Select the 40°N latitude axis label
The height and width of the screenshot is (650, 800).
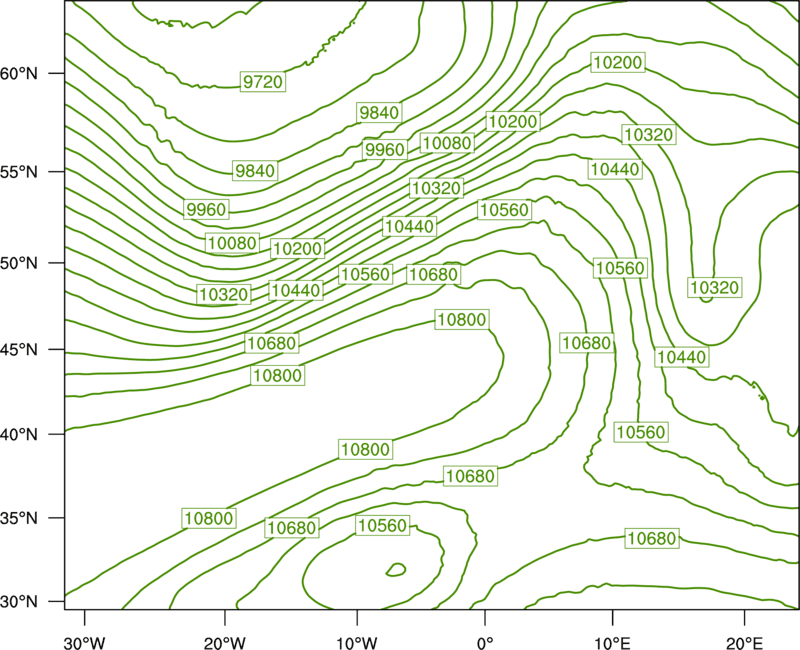pos(19,435)
